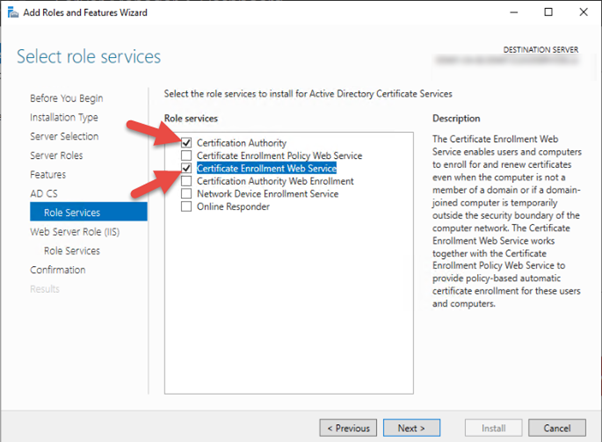Select Network Device Enrollment Service label
The width and height of the screenshot is (602, 442).
click(268, 194)
